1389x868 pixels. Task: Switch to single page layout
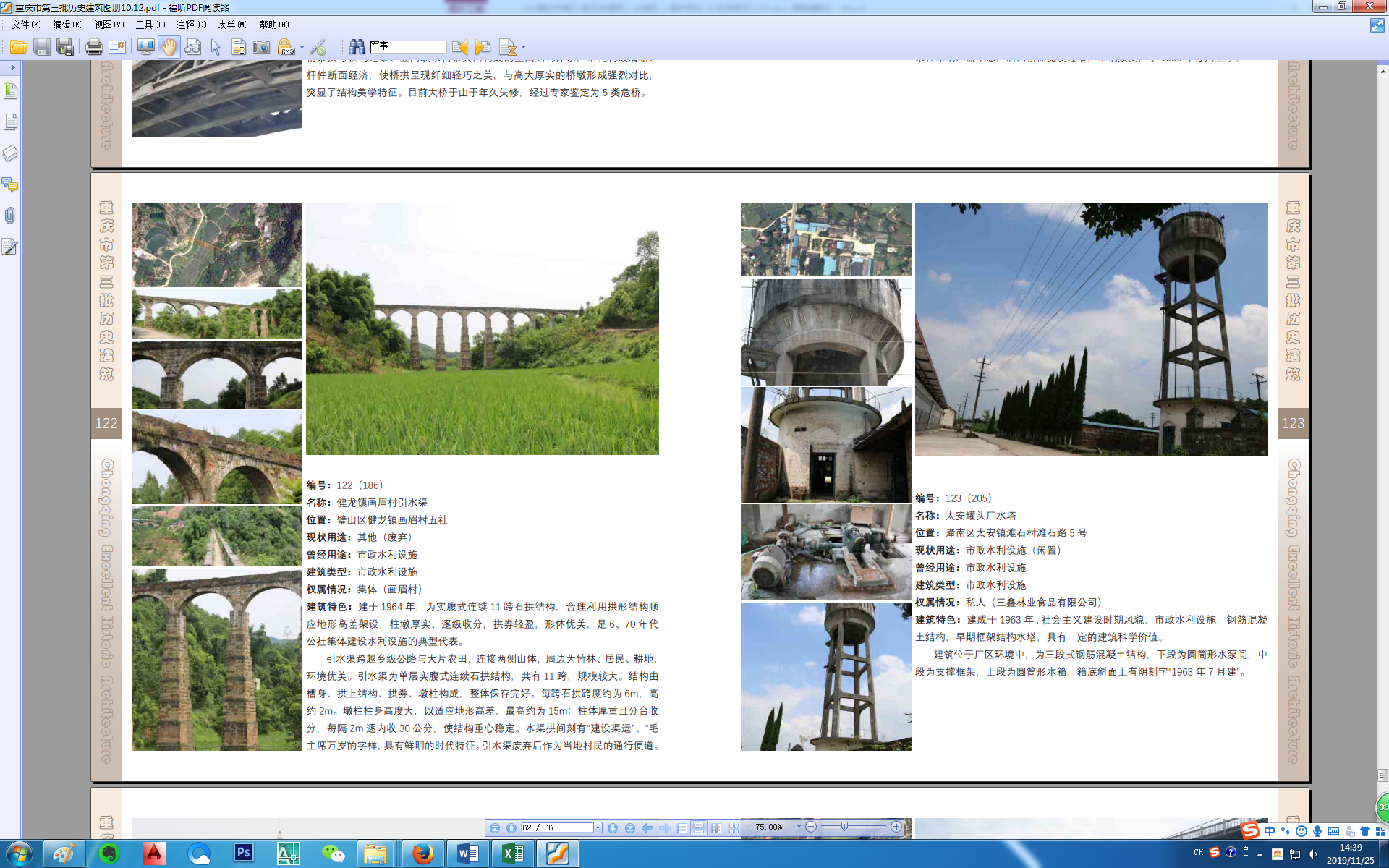click(x=682, y=827)
